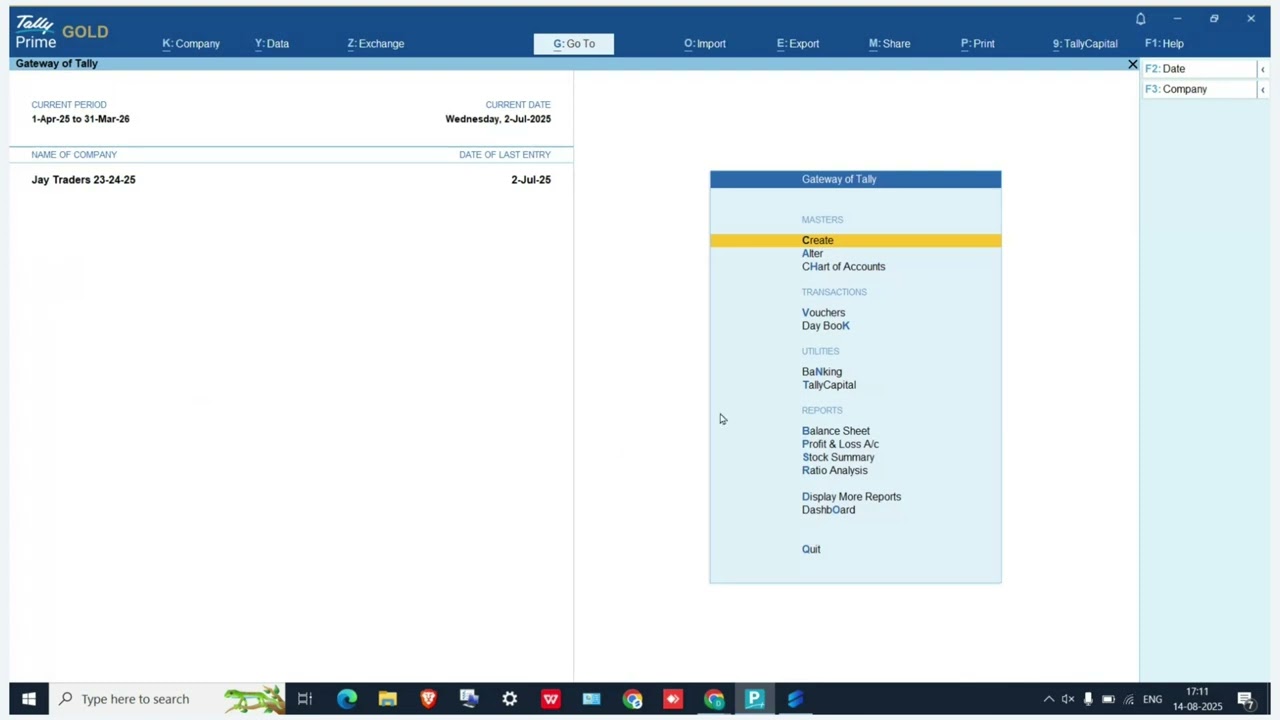Close the Gateway of Tally panel

(x=1132, y=64)
